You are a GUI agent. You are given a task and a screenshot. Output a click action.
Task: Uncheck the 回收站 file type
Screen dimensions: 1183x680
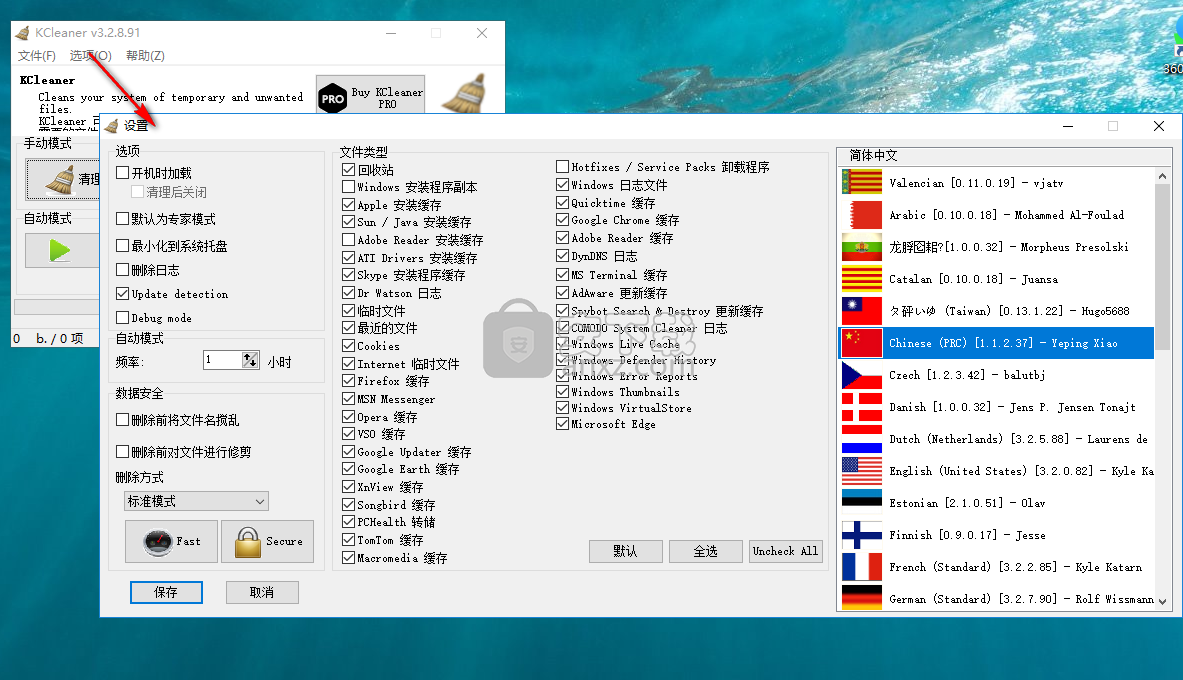tap(349, 170)
